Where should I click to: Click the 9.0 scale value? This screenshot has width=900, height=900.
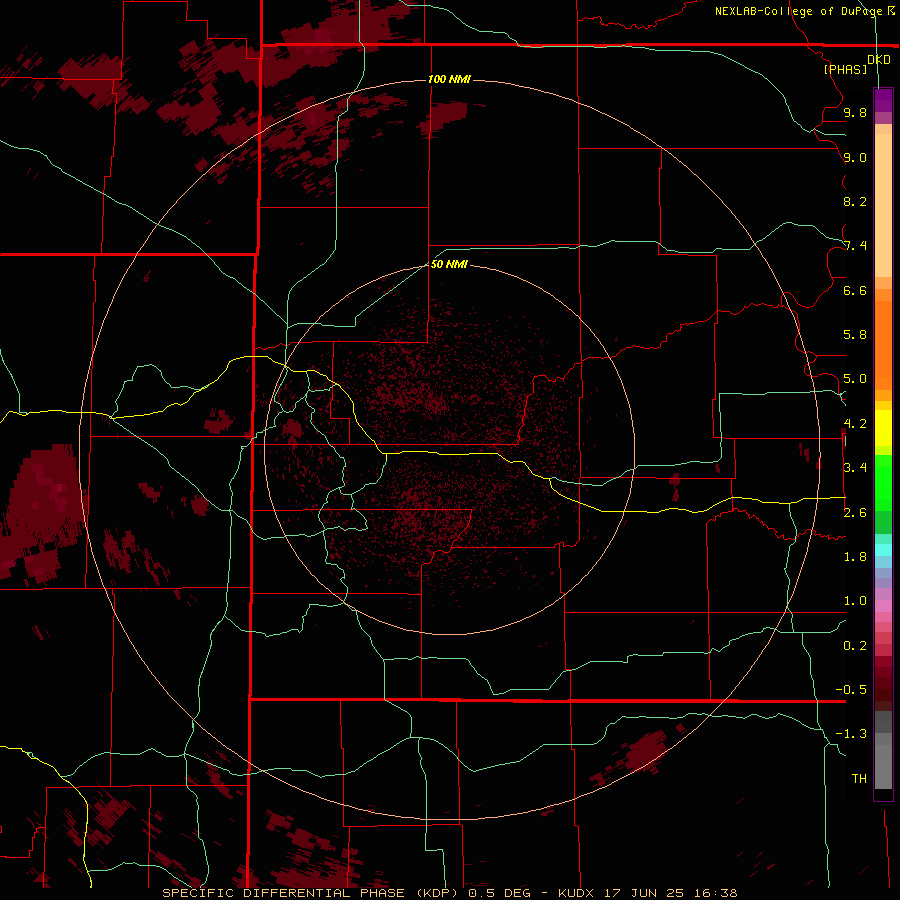tap(855, 158)
